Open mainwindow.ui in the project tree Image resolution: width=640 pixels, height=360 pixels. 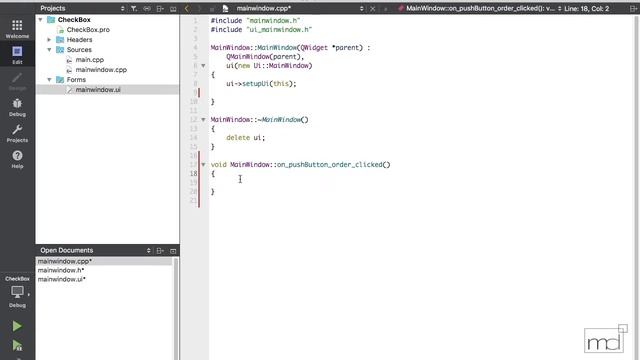pos(98,90)
